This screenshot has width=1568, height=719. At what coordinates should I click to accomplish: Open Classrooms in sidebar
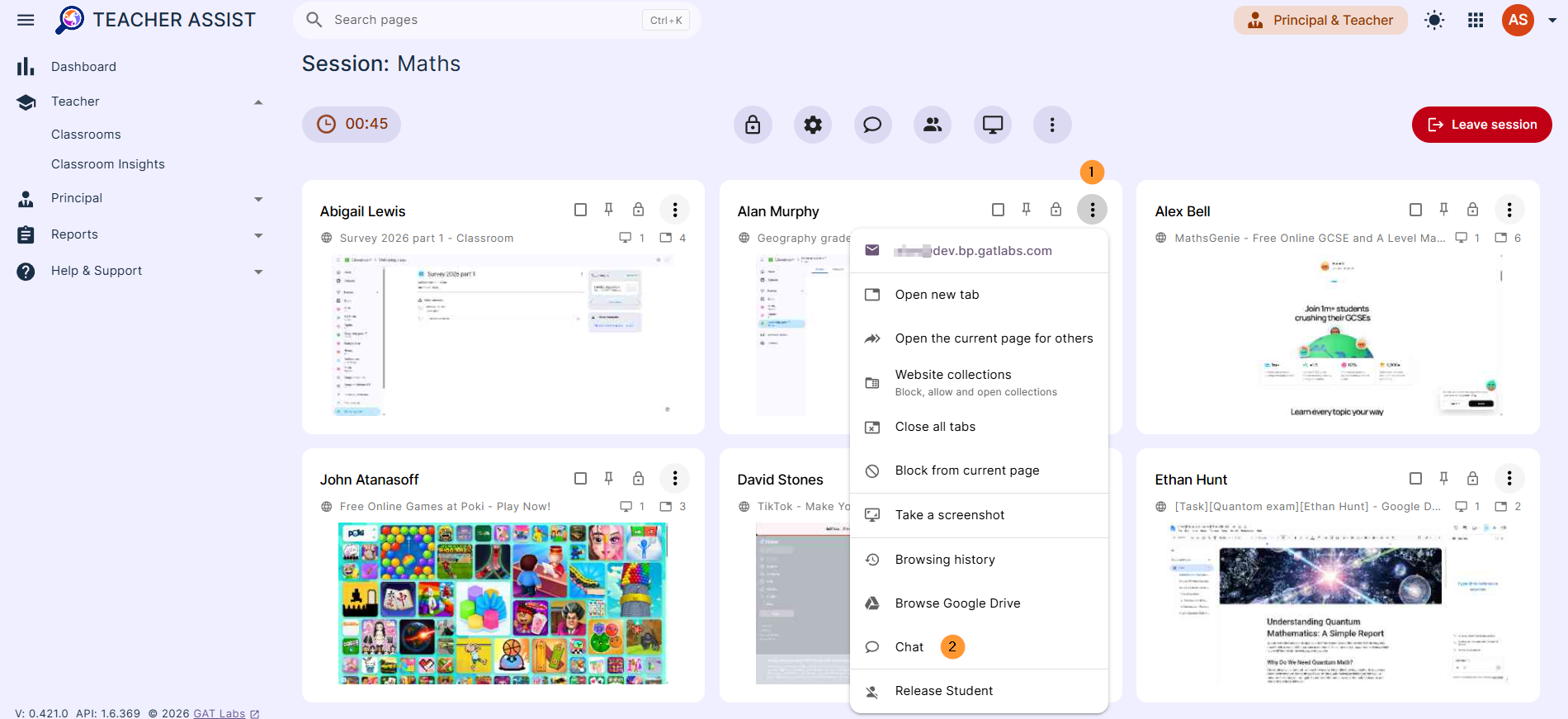coord(86,135)
